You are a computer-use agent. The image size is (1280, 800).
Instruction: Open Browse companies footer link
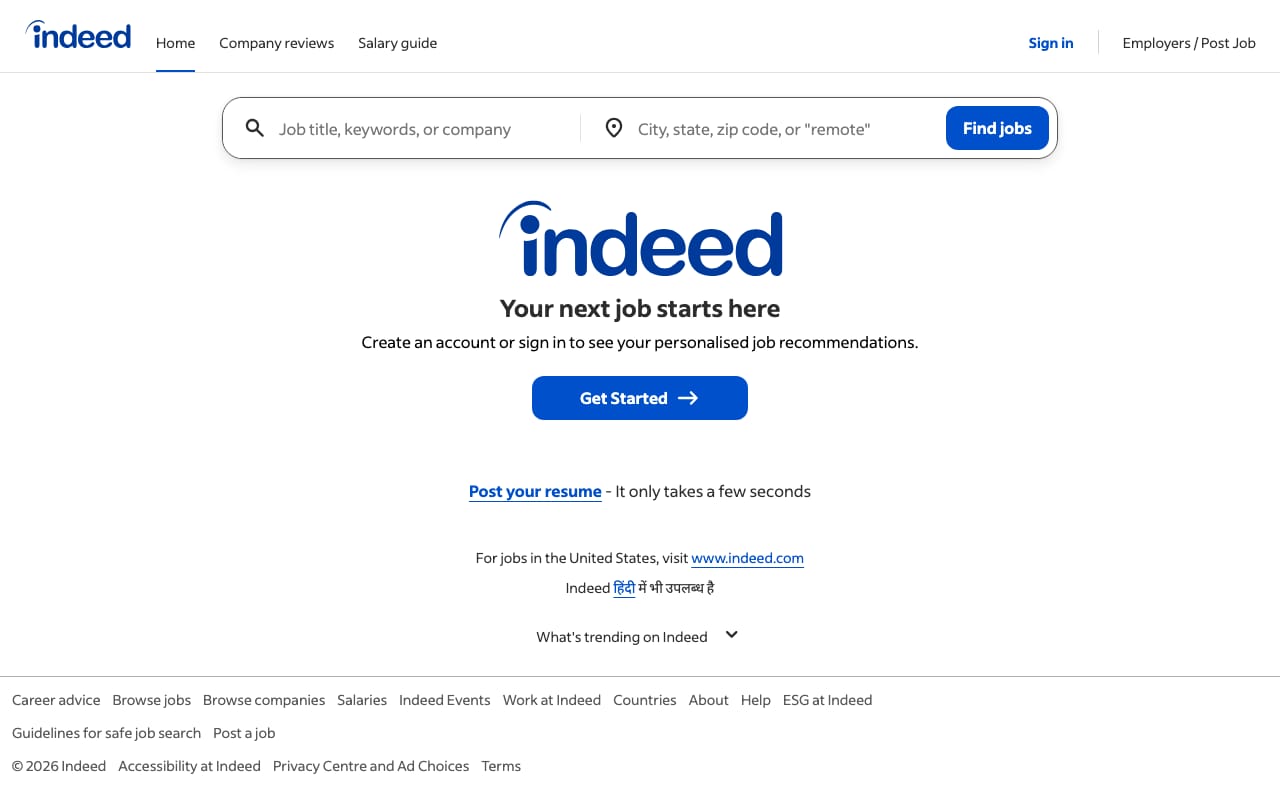[x=264, y=700]
